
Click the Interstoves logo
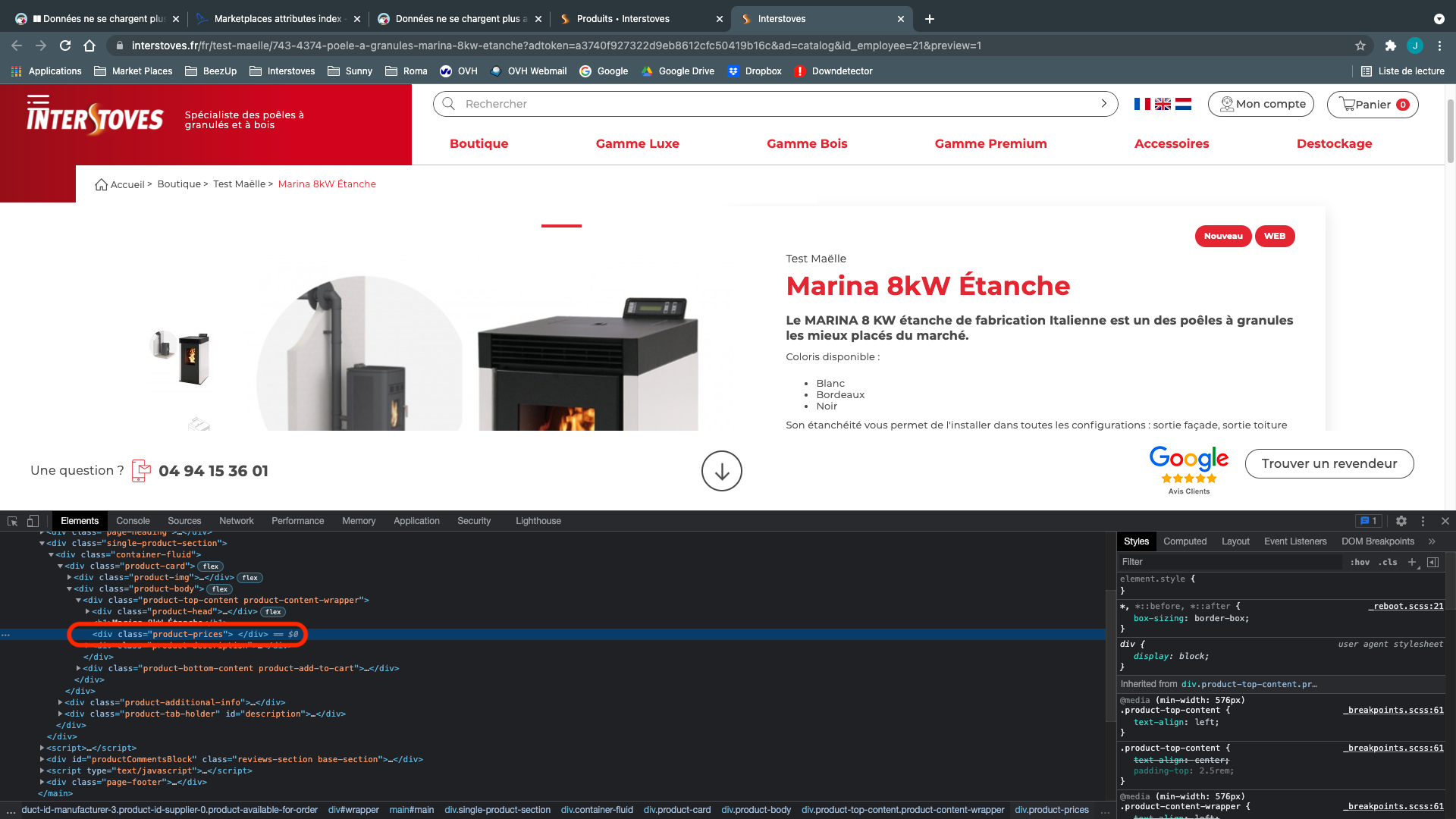(x=95, y=116)
